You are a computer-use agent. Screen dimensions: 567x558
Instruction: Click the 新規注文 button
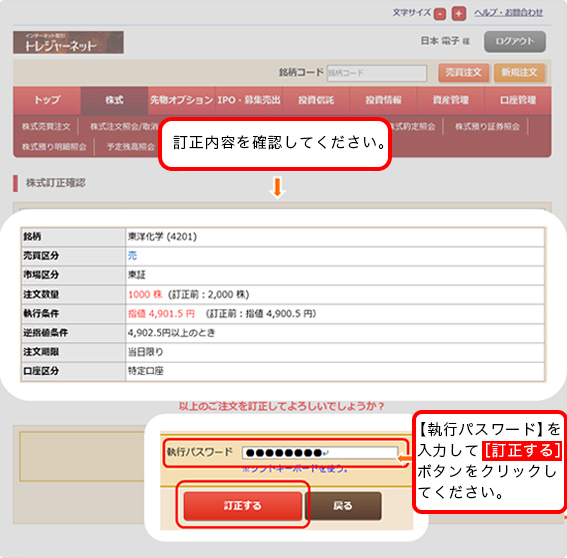point(519,73)
